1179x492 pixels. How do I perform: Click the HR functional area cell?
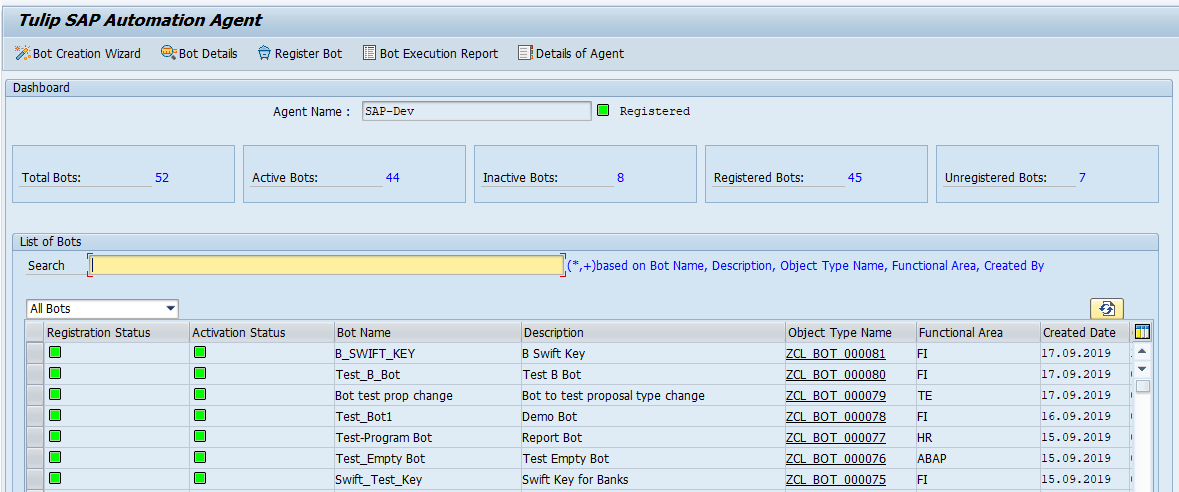977,437
